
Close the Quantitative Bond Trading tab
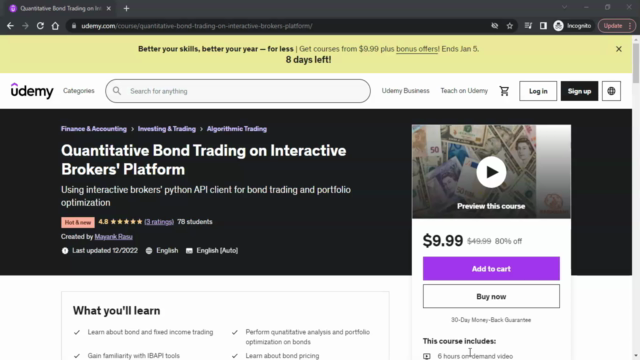click(x=109, y=8)
